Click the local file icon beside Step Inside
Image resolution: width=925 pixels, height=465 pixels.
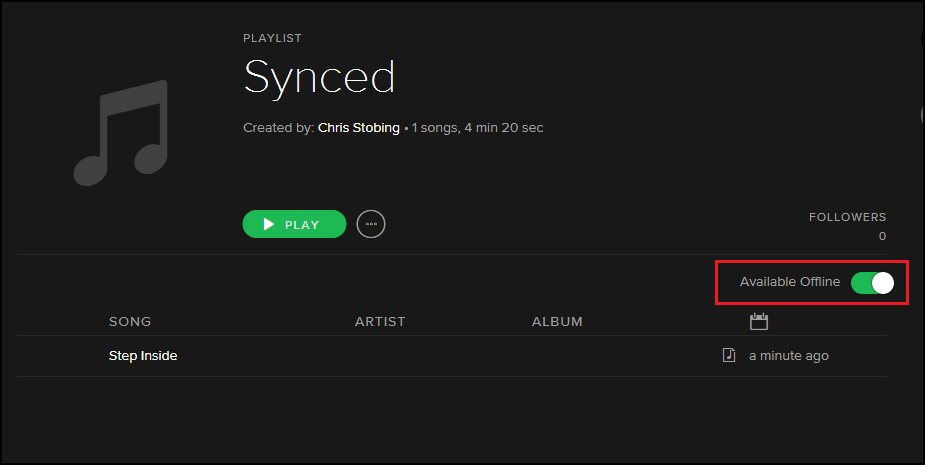click(x=729, y=355)
